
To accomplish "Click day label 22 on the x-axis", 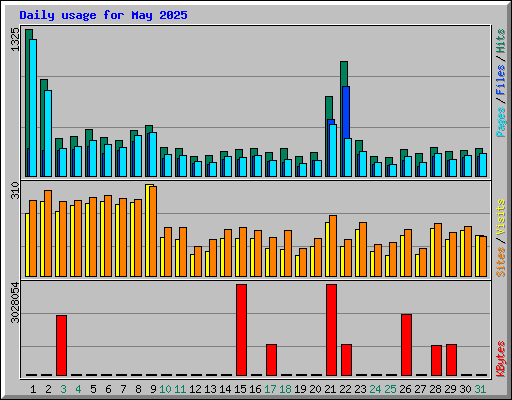I will point(345,389).
